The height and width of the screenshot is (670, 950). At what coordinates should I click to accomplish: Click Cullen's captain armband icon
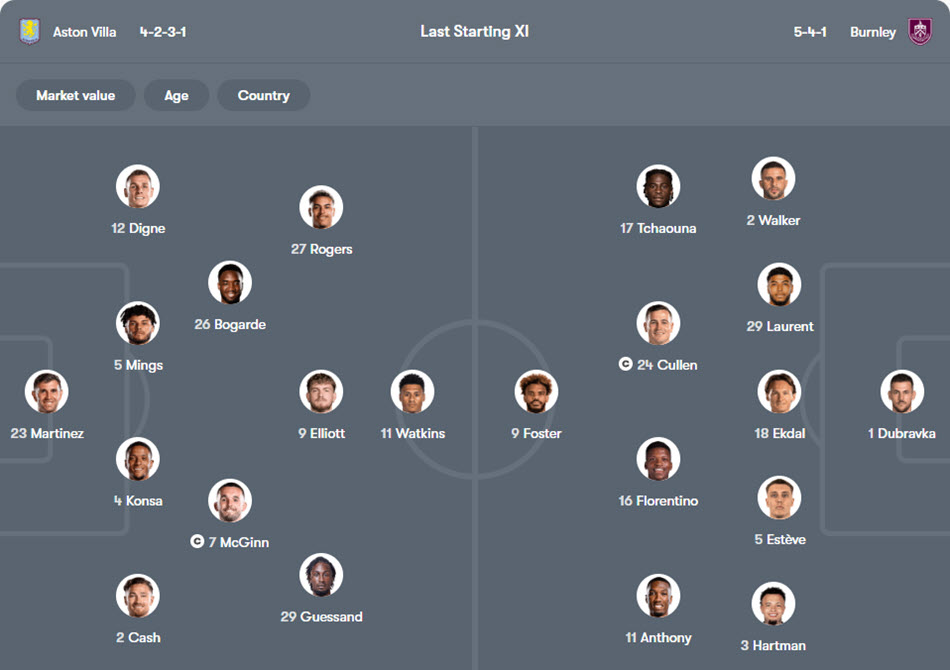coord(626,365)
